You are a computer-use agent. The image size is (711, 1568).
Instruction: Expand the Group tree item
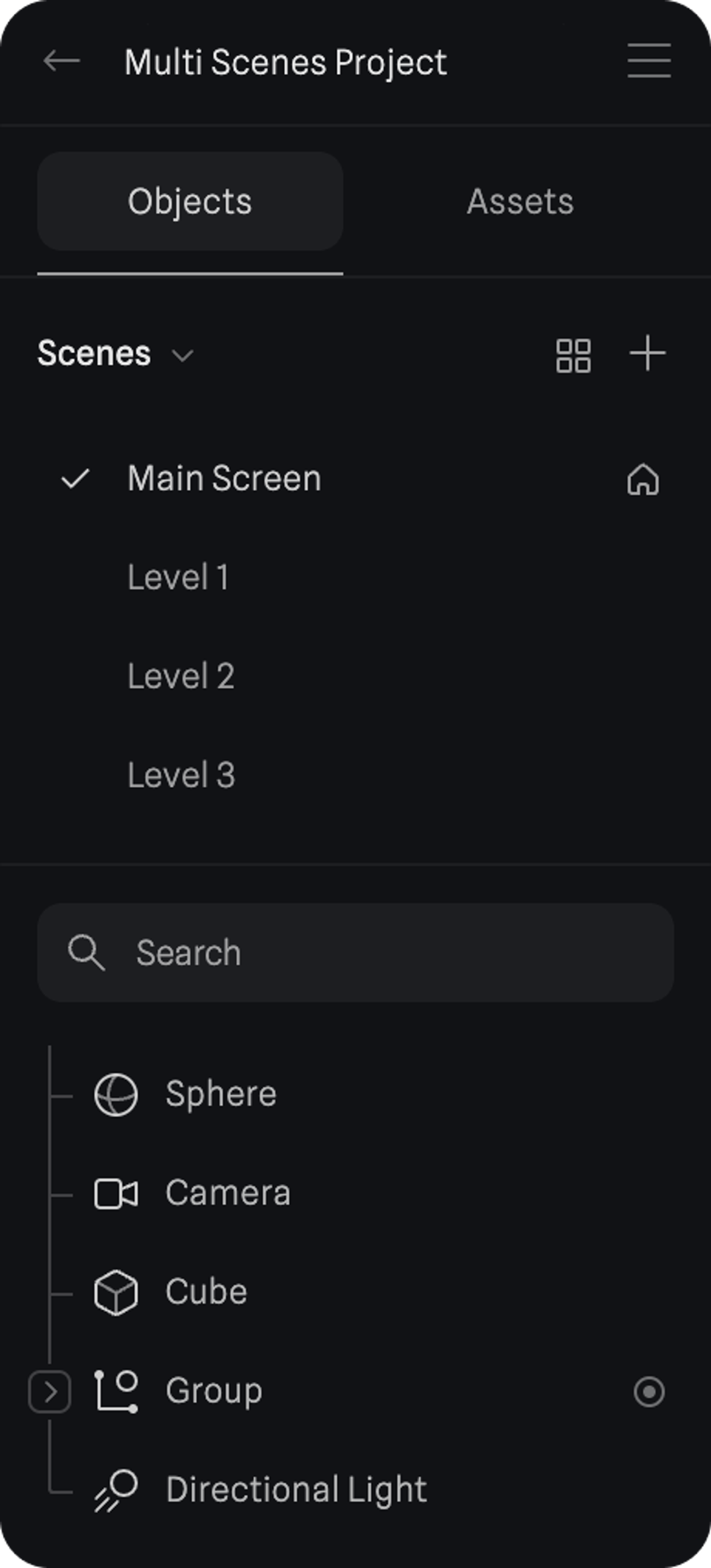[x=50, y=1392]
